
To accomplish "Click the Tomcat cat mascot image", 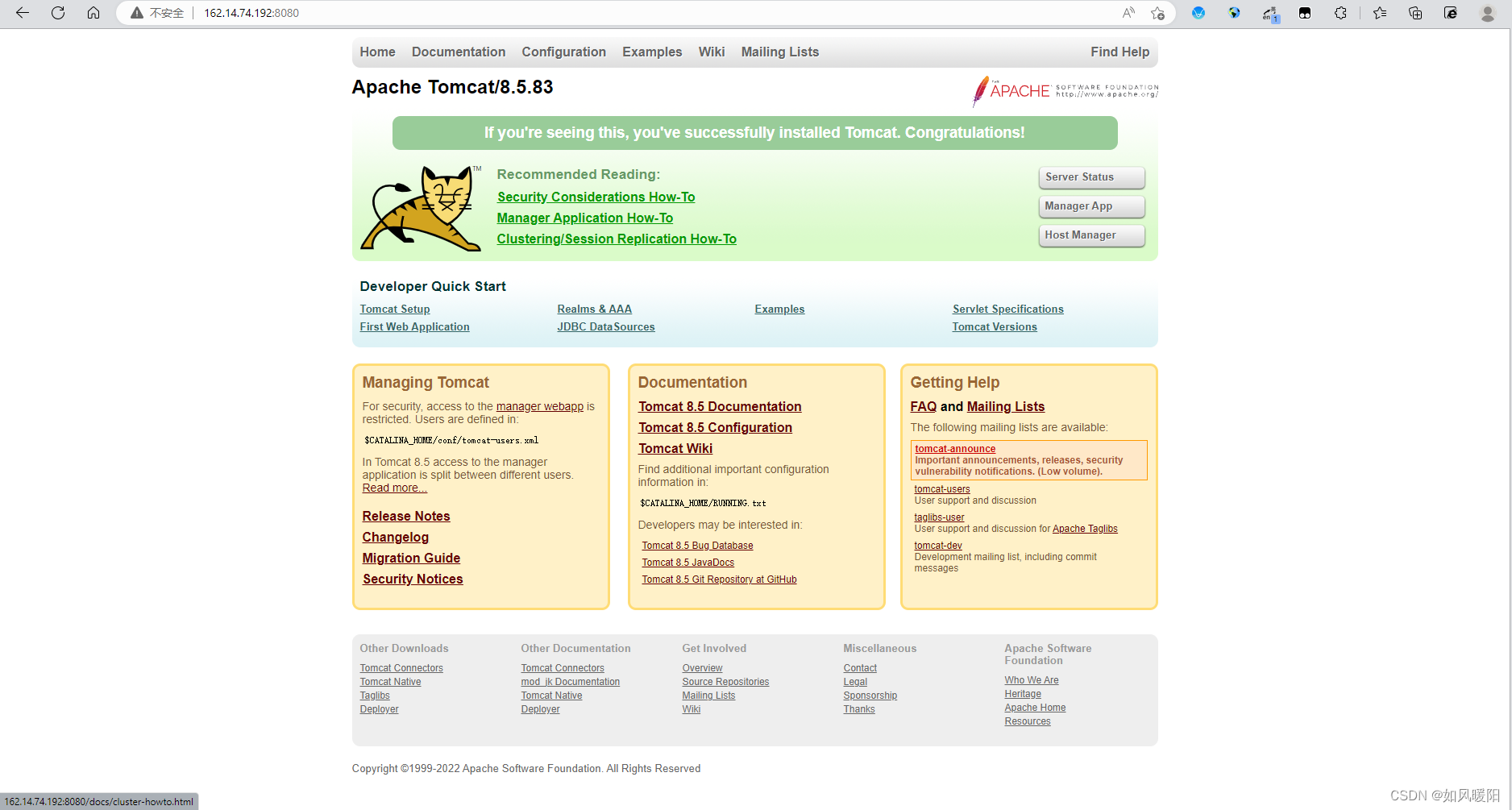I will pyautogui.click(x=421, y=208).
